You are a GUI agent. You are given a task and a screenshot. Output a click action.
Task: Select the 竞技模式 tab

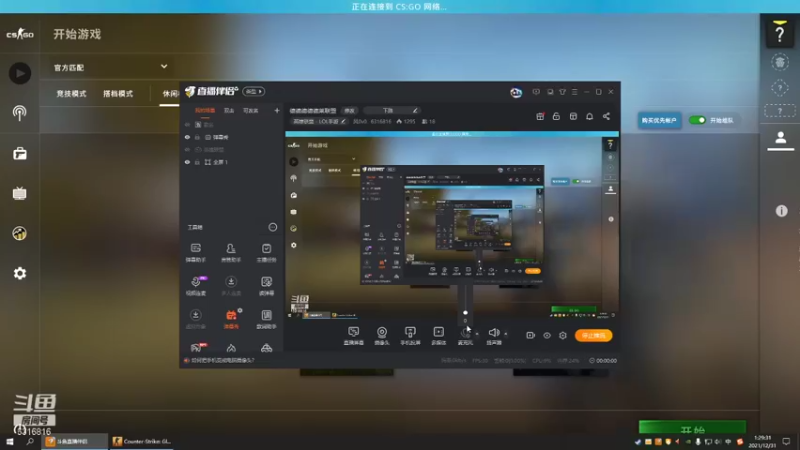tap(71, 93)
